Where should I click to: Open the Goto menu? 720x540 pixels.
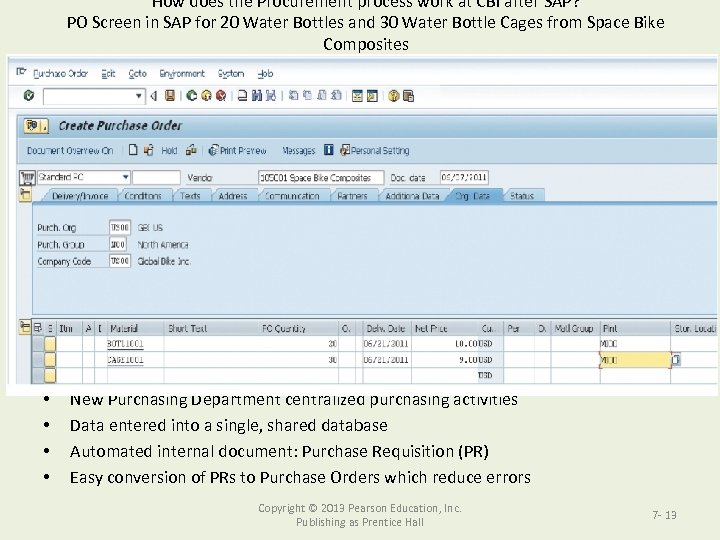(x=137, y=73)
